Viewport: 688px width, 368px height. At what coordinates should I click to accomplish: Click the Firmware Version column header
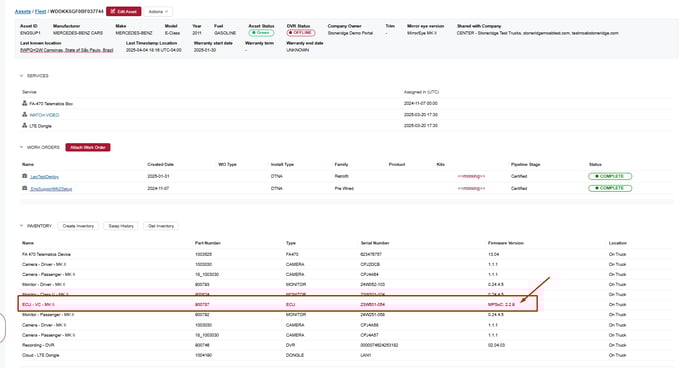[506, 243]
